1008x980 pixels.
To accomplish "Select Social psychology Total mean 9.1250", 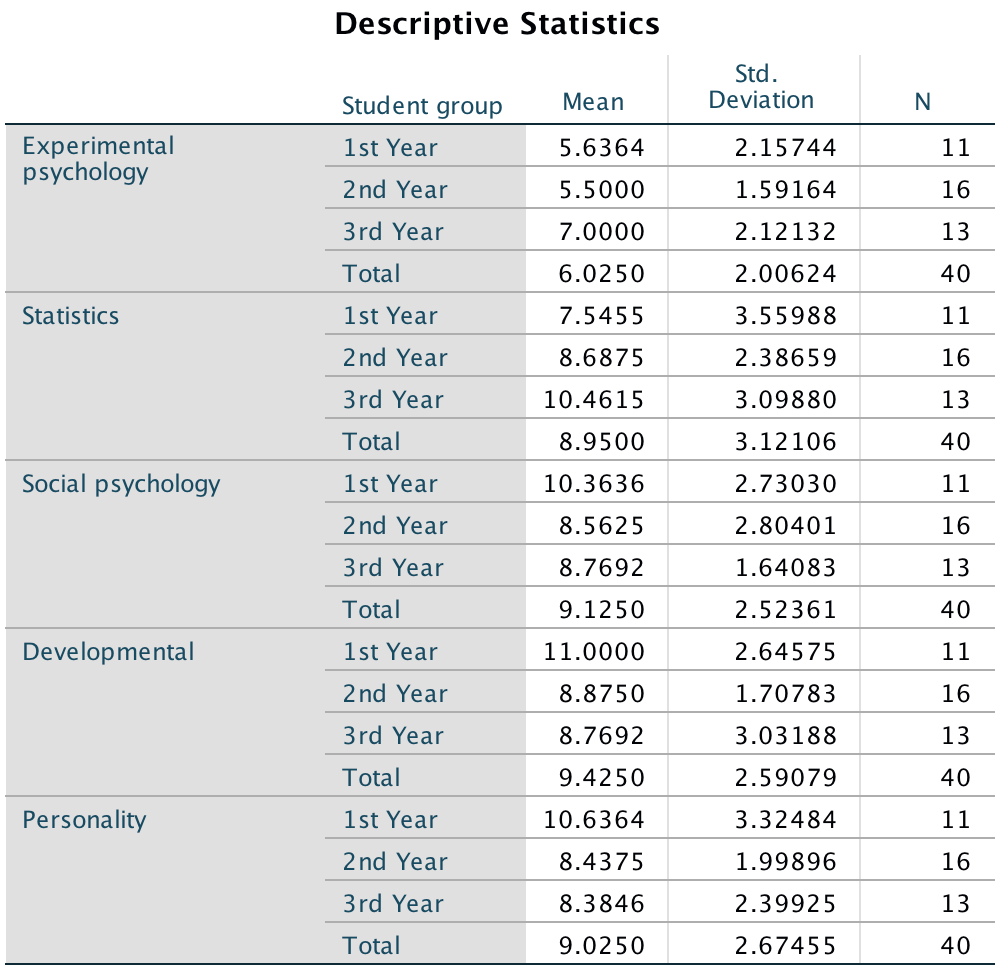I will pyautogui.click(x=601, y=610).
